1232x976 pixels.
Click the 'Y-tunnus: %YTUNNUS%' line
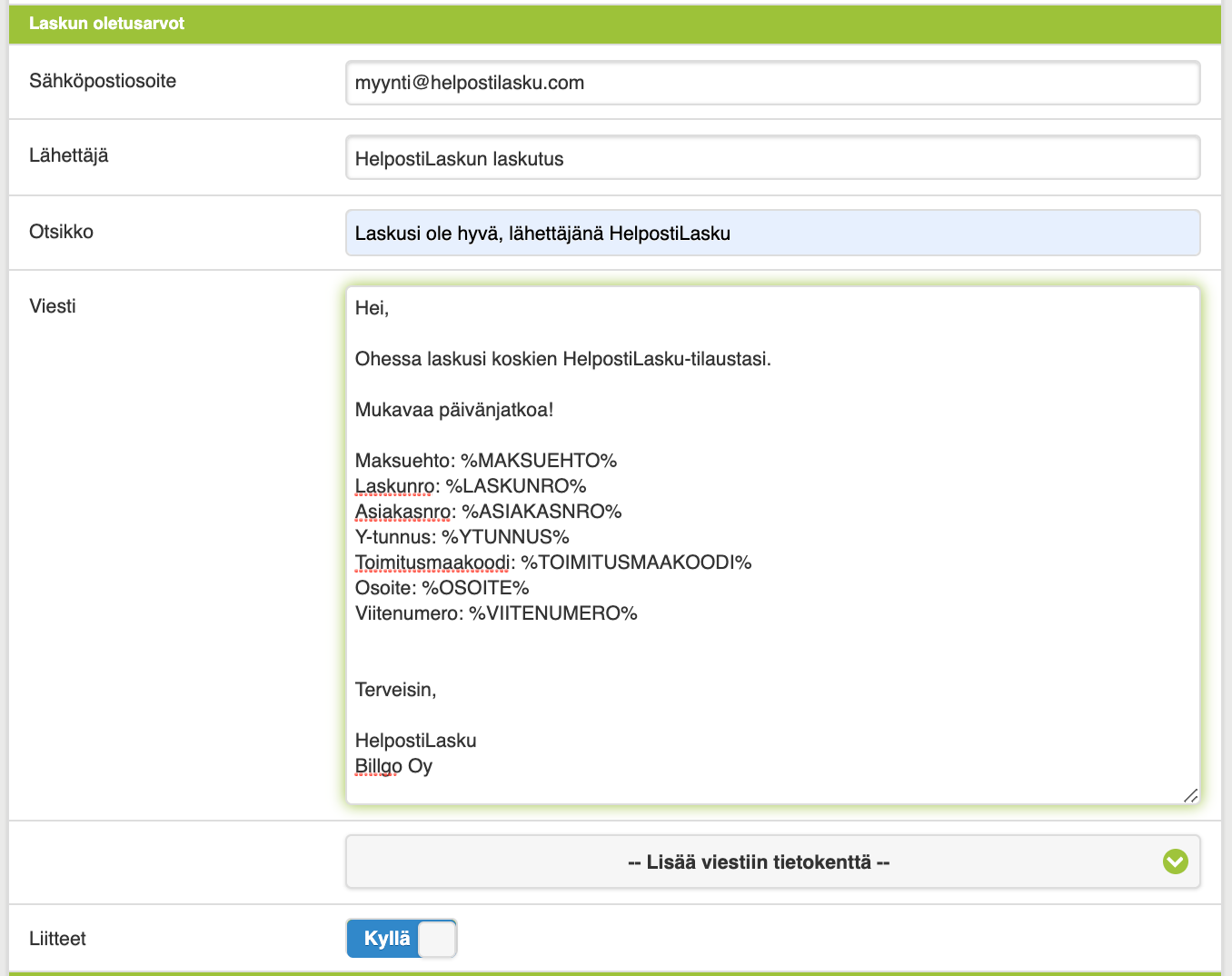[462, 537]
